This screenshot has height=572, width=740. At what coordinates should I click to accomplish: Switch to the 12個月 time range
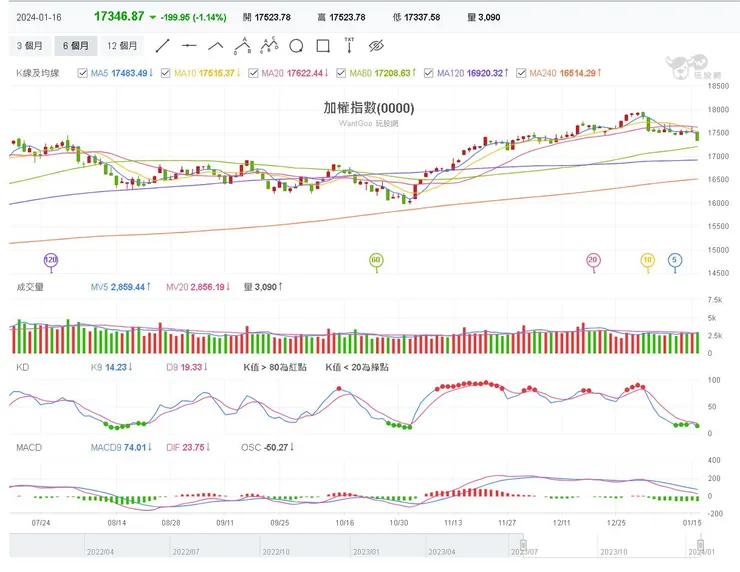pyautogui.click(x=123, y=46)
